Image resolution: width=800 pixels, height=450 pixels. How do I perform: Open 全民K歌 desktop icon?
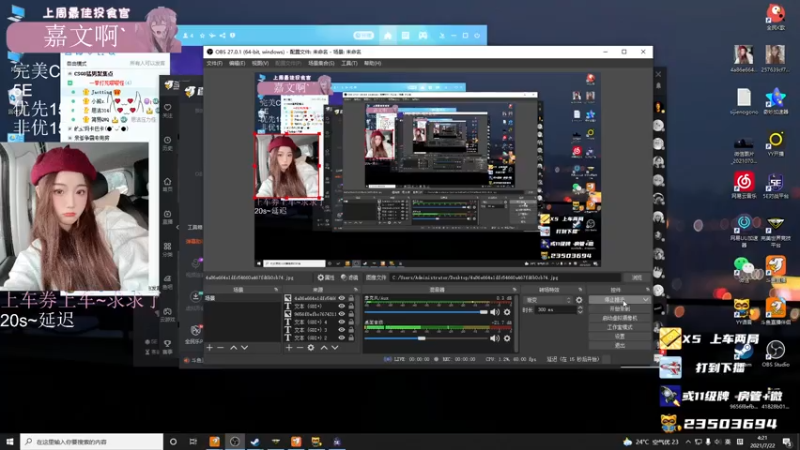point(776,16)
